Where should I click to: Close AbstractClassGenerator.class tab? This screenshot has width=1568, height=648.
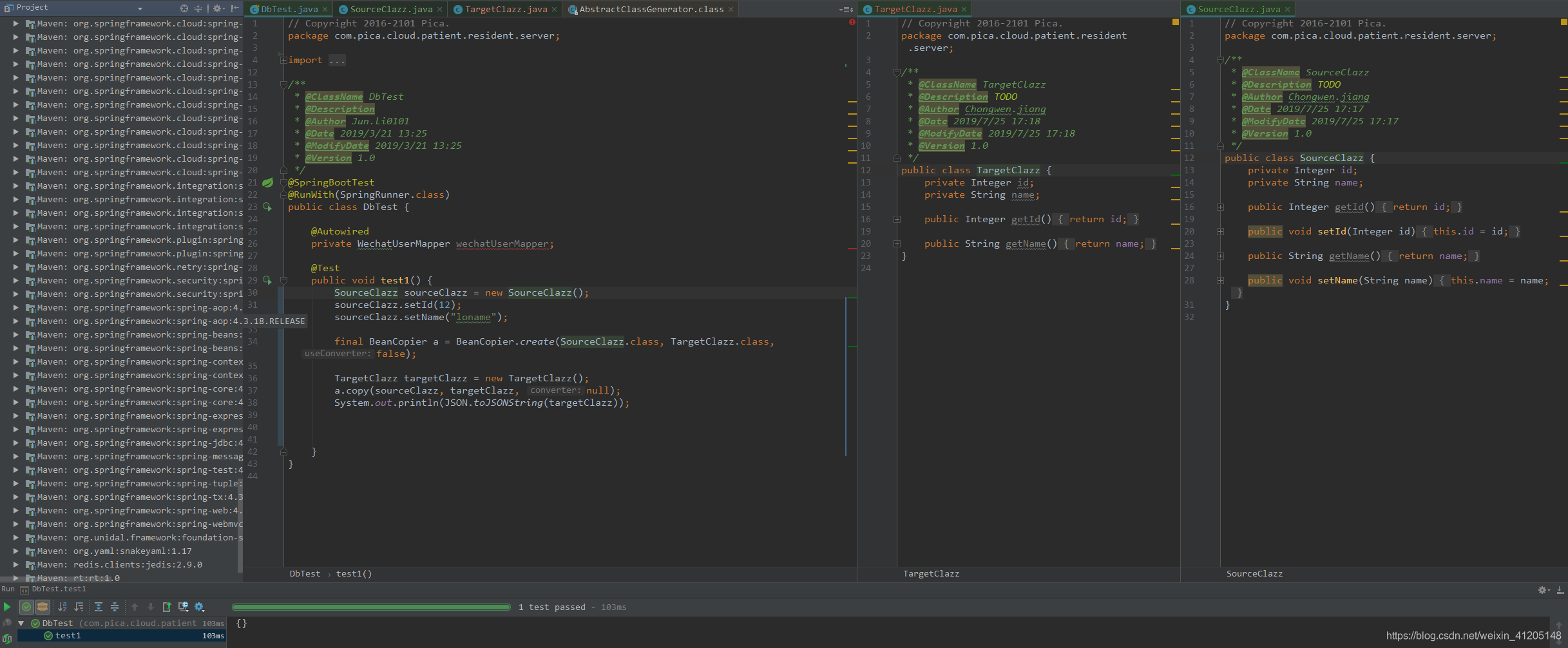(731, 10)
